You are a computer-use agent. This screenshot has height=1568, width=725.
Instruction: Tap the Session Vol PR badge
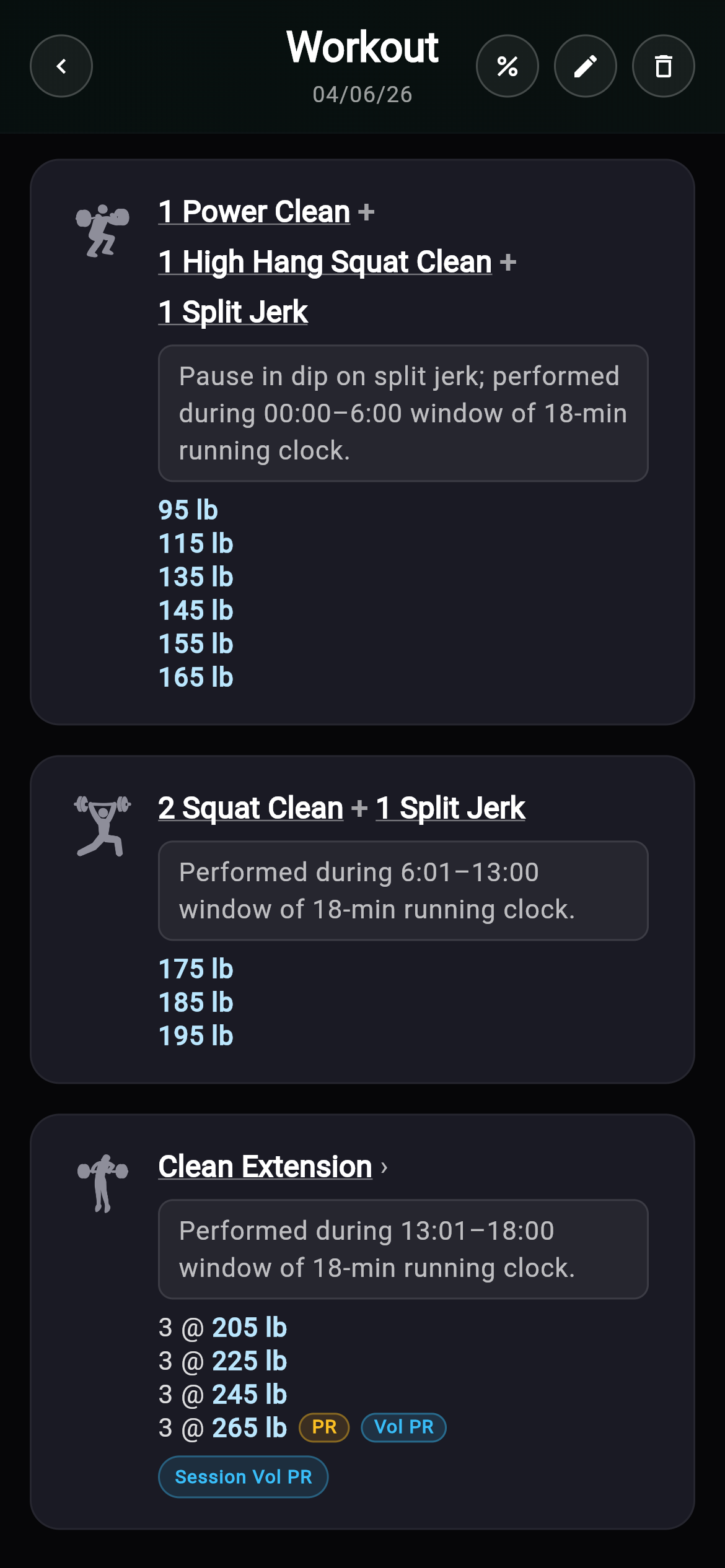coord(243,1477)
